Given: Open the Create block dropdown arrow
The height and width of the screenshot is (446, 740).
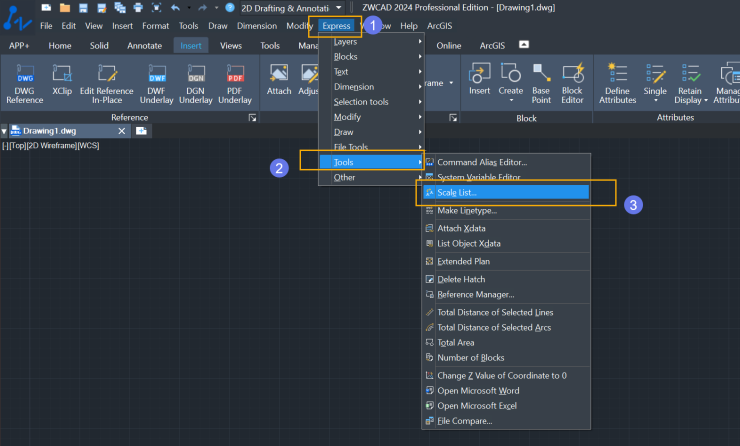Looking at the screenshot, I should [511, 100].
